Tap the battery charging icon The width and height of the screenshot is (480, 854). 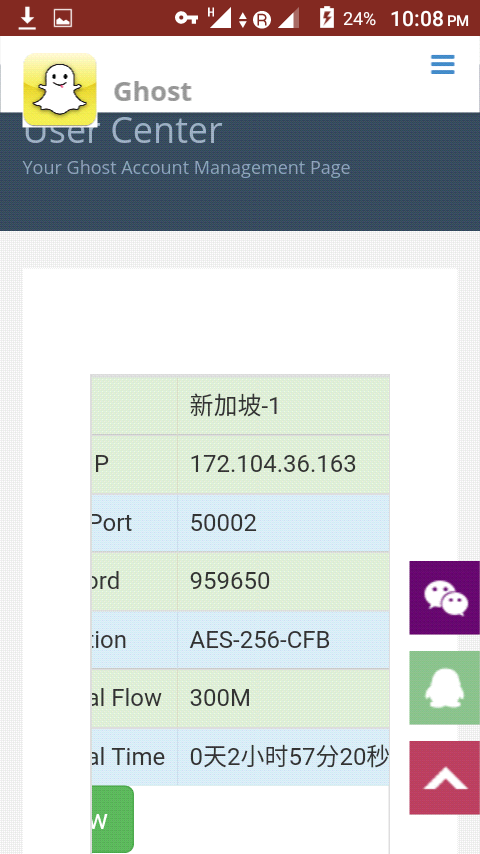coord(326,19)
